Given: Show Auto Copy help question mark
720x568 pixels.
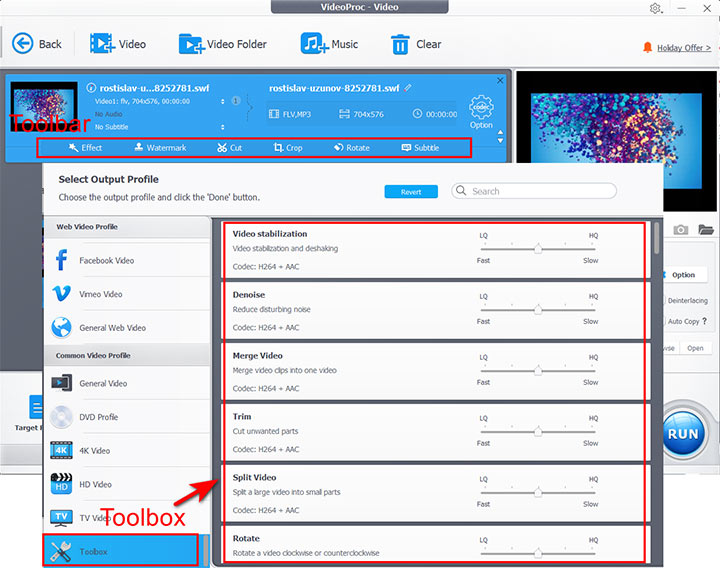Looking at the screenshot, I should (704, 321).
